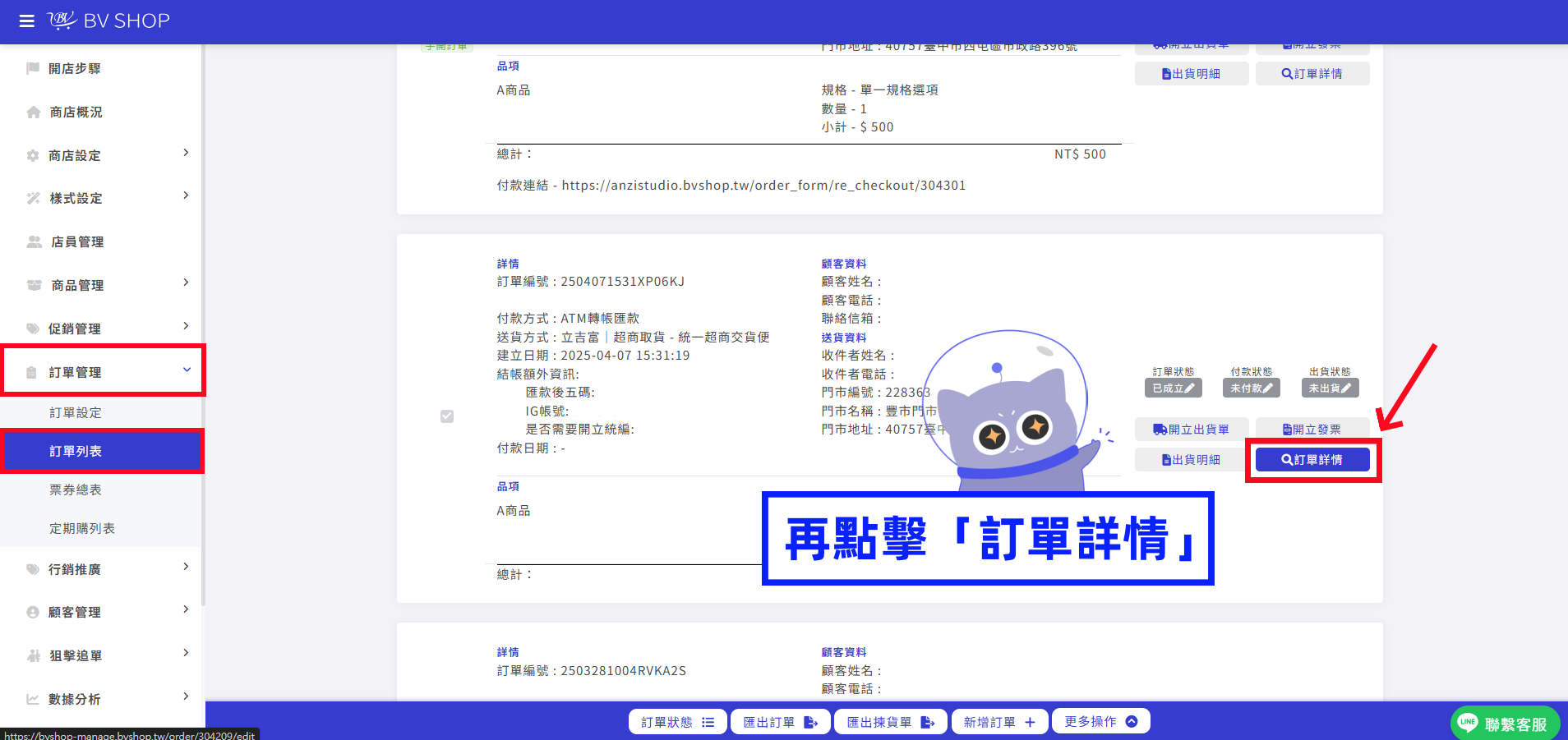Expand 促銷管理 chevron

point(186,326)
